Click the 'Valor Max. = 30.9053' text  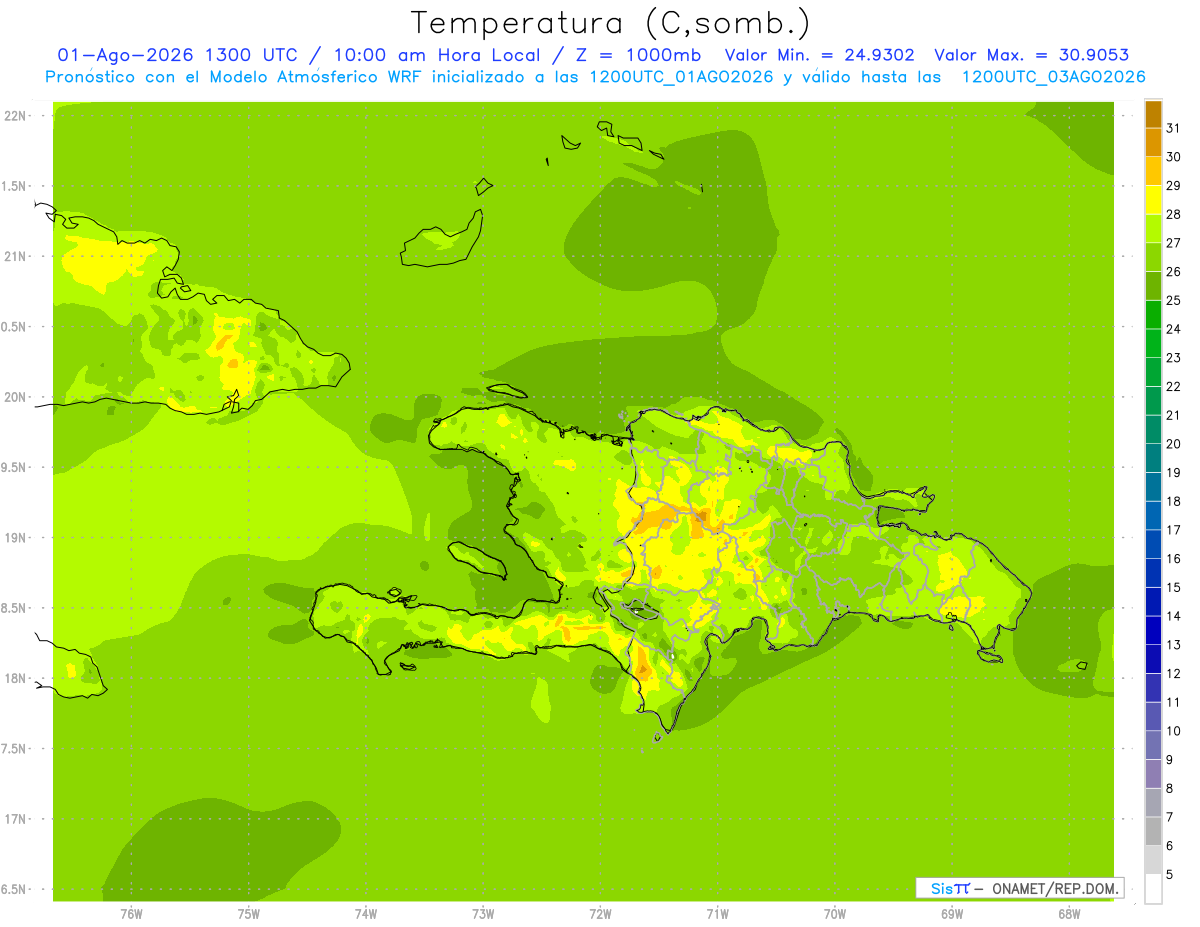1031,55
